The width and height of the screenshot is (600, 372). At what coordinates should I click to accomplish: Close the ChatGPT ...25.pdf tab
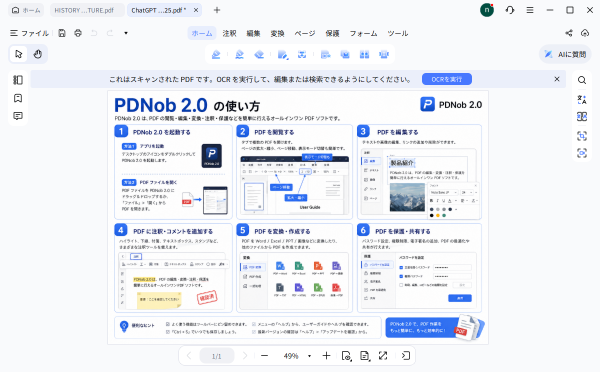pyautogui.click(x=196, y=10)
